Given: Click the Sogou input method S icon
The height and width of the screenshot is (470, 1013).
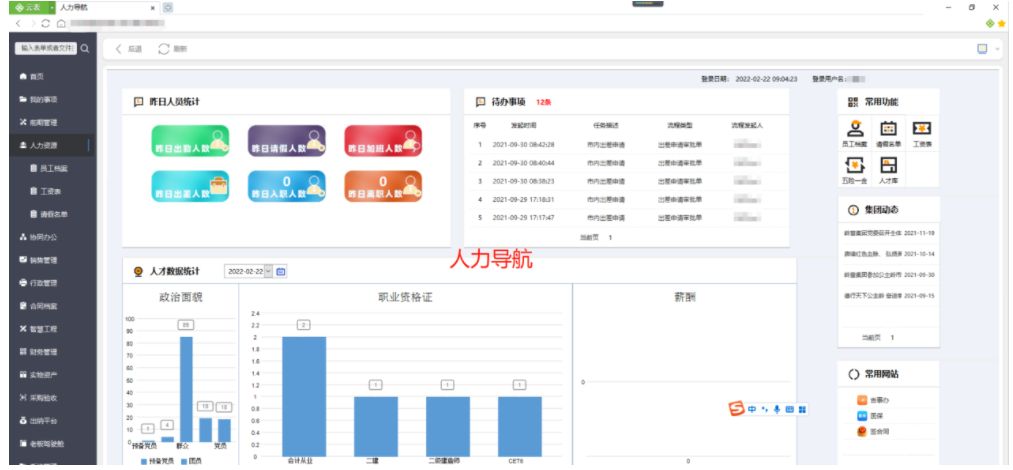Looking at the screenshot, I should (736, 409).
